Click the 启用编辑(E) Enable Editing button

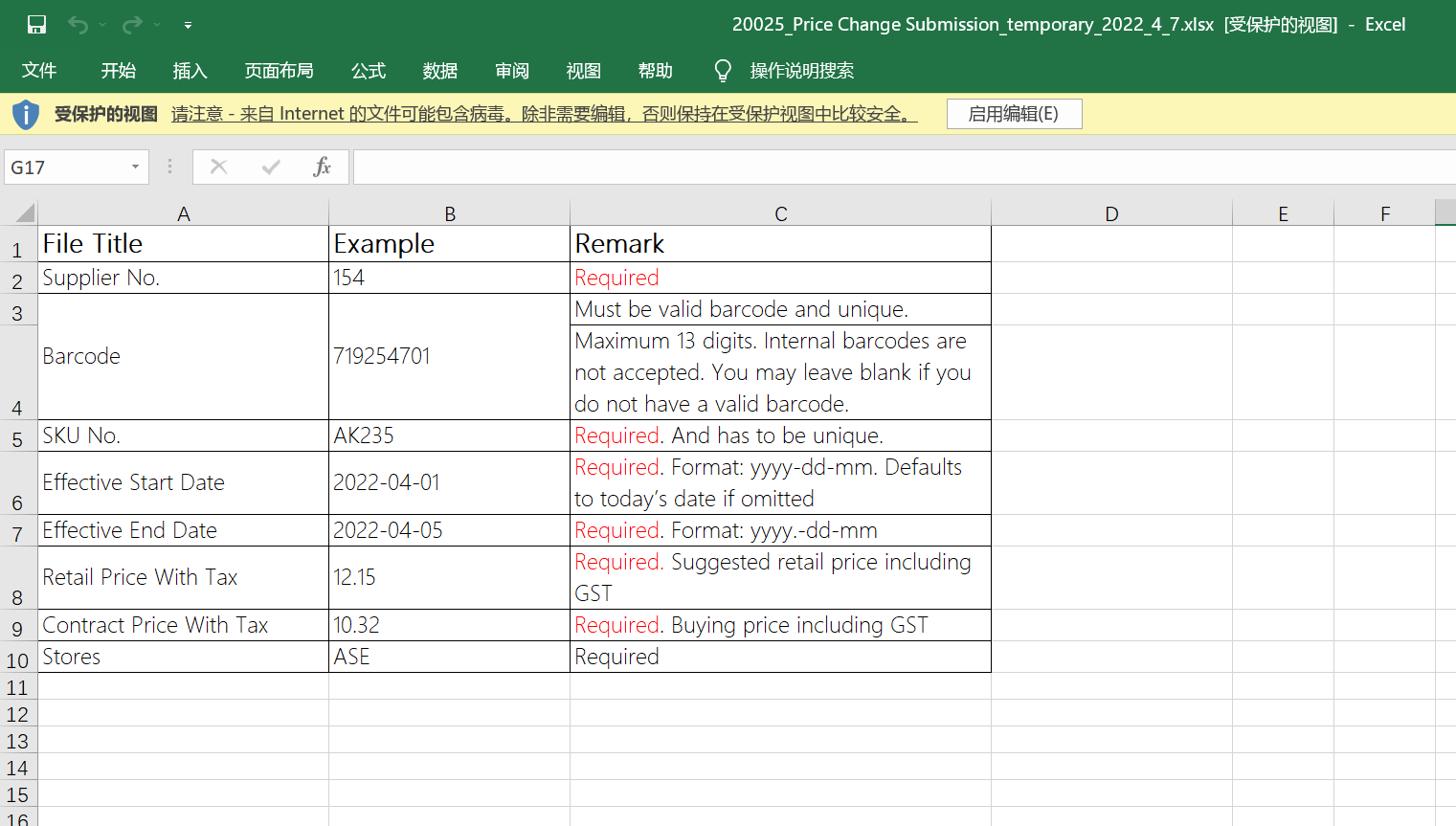[x=1014, y=114]
